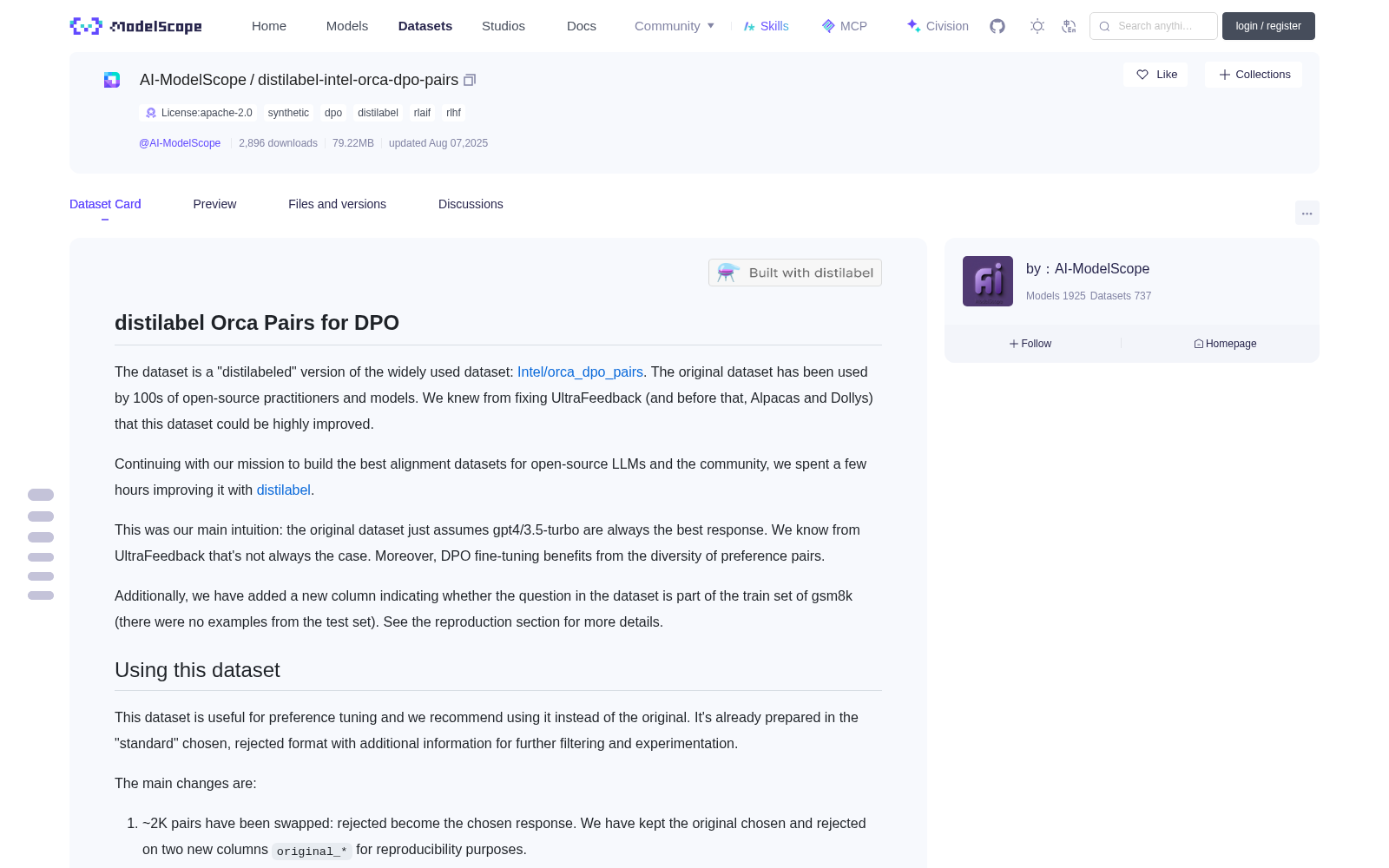Viewport: 1389px width, 868px height.
Task: Click the AI-ModelScope namespace in title
Action: (x=193, y=80)
